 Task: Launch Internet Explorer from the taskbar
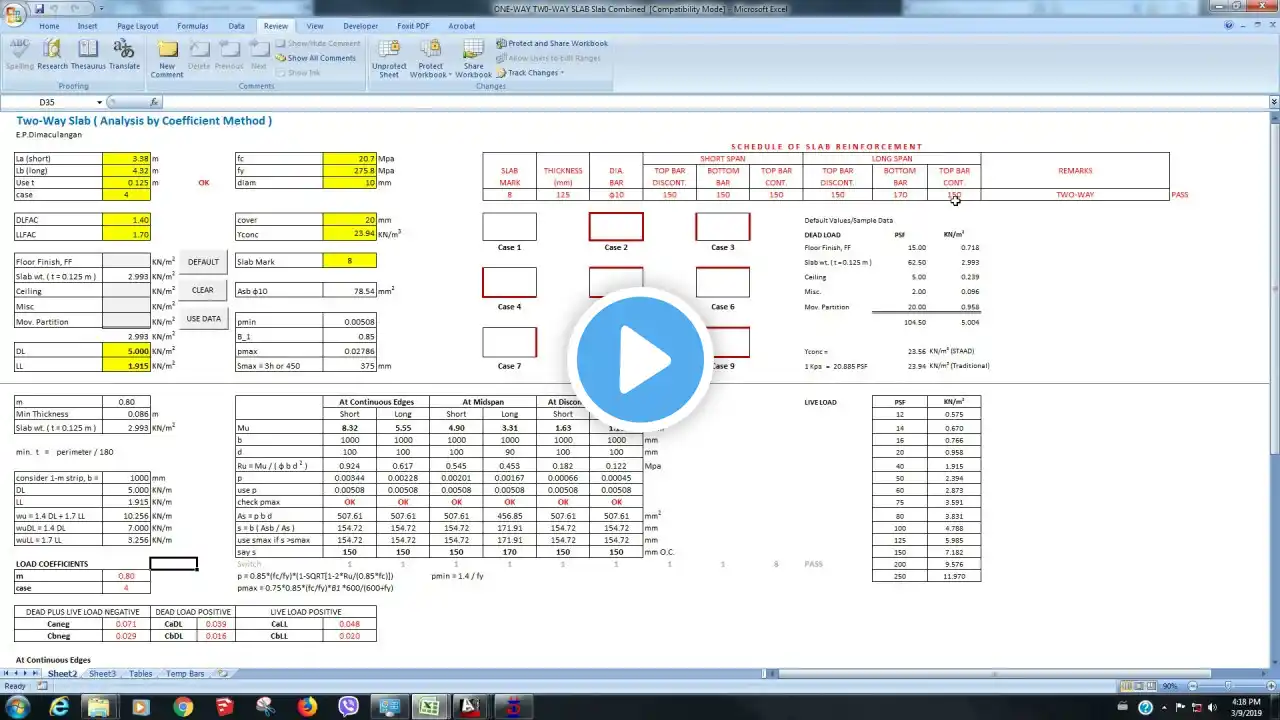60,707
